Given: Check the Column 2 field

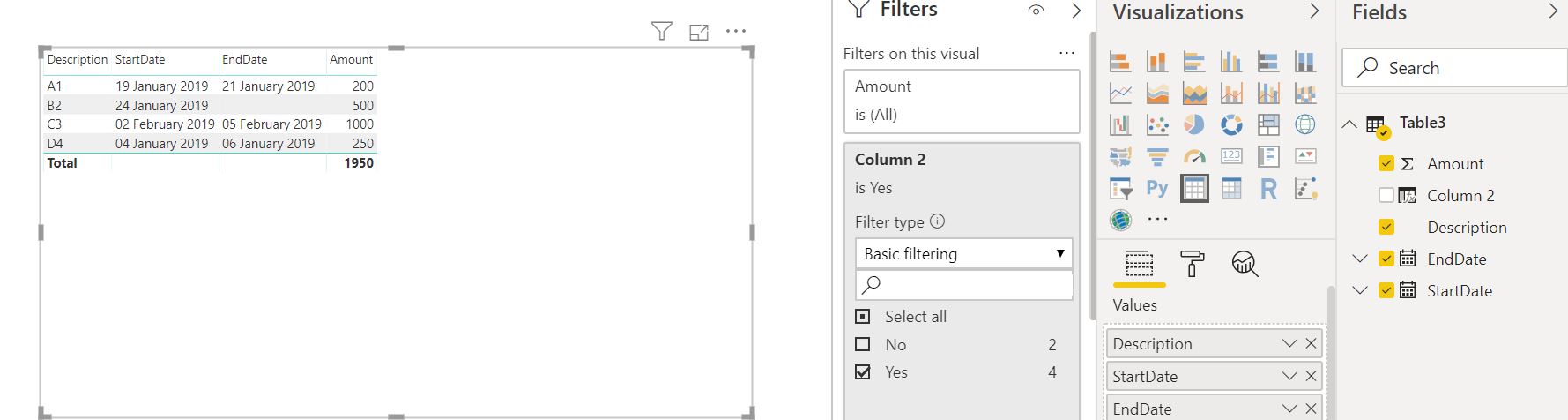Looking at the screenshot, I should 1386,195.
